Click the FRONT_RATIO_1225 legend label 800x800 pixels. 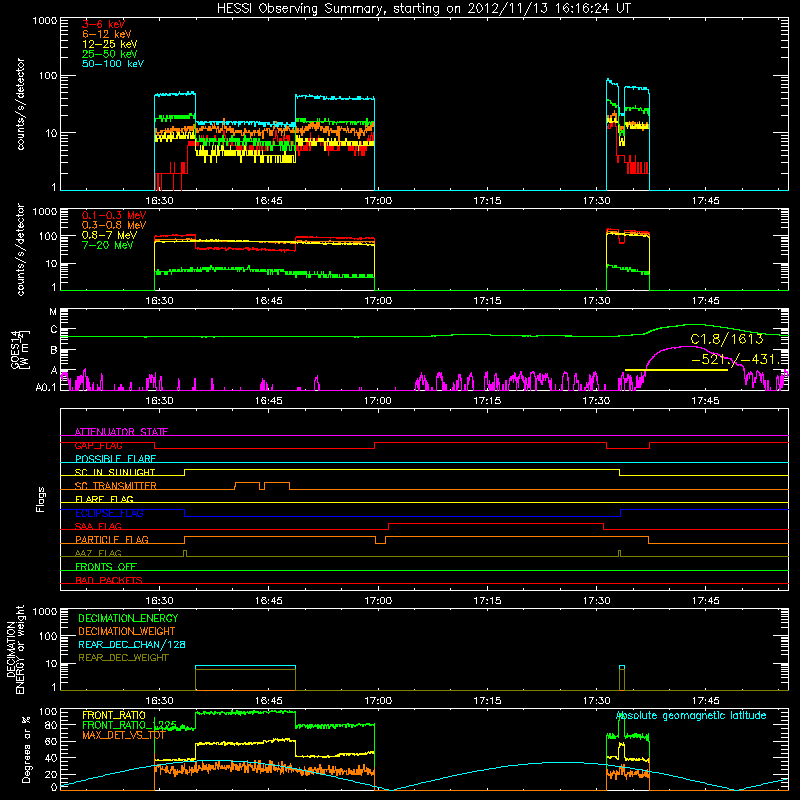pyautogui.click(x=130, y=725)
